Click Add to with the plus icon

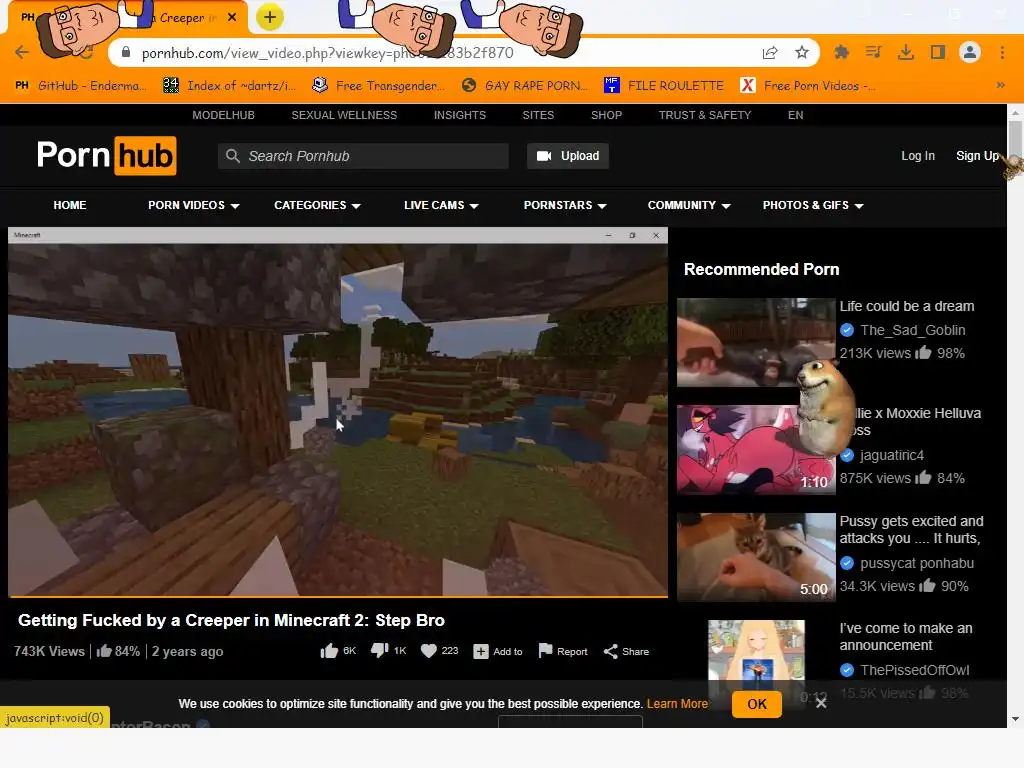[498, 652]
